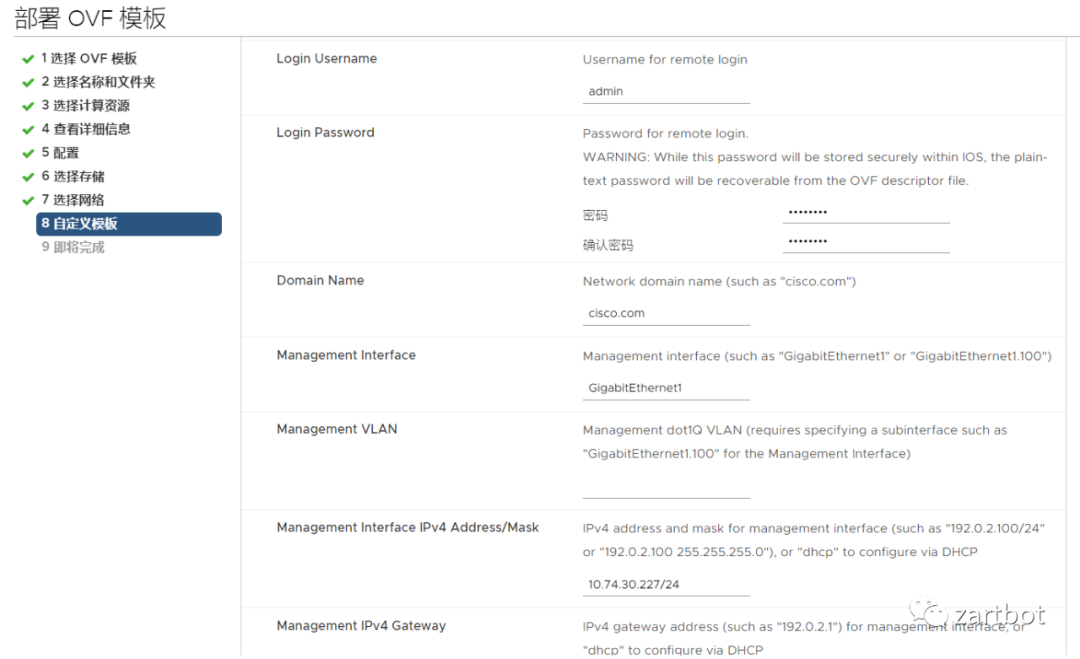Focus the Login Username field containing admin
The width and height of the screenshot is (1080, 659).
[x=666, y=92]
